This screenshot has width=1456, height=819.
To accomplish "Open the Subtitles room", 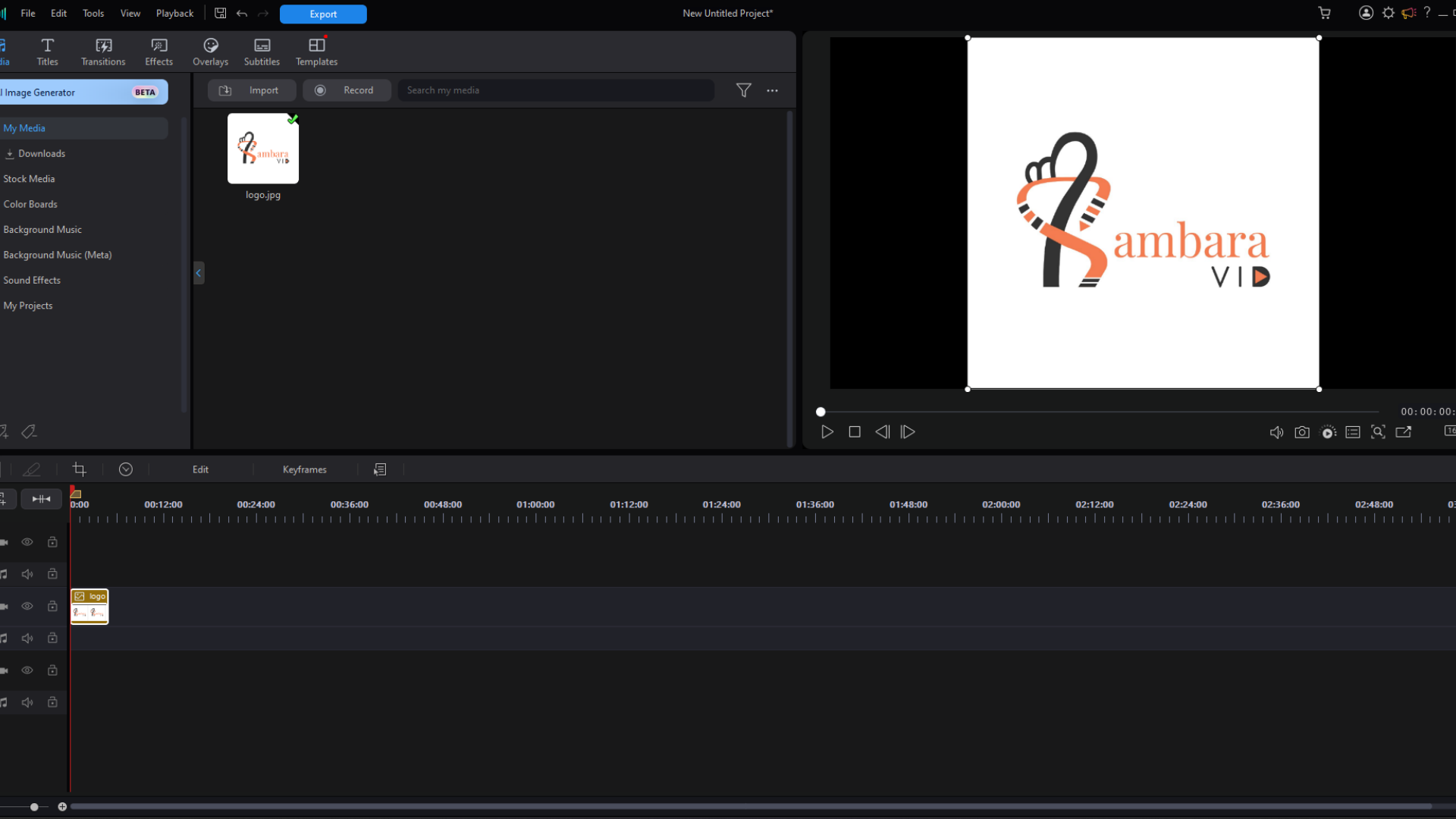I will [x=262, y=52].
